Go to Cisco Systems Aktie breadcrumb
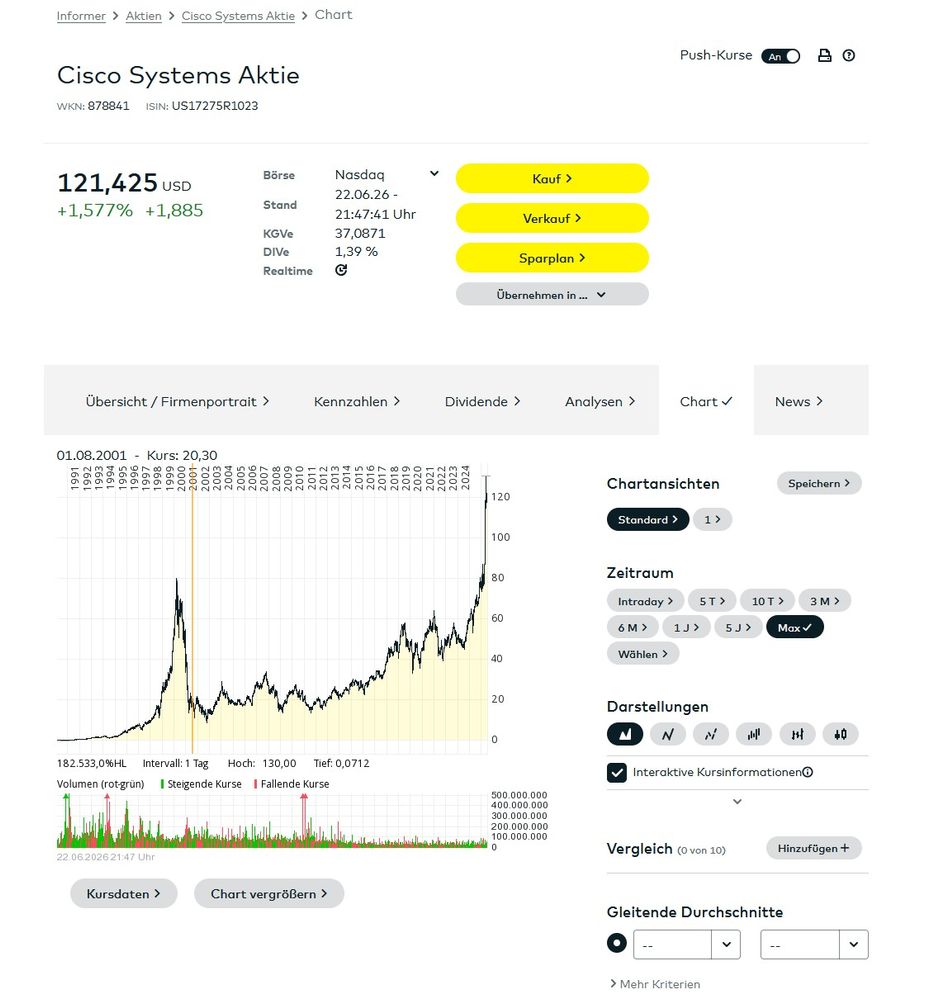This screenshot has height=999, width=939. [238, 16]
